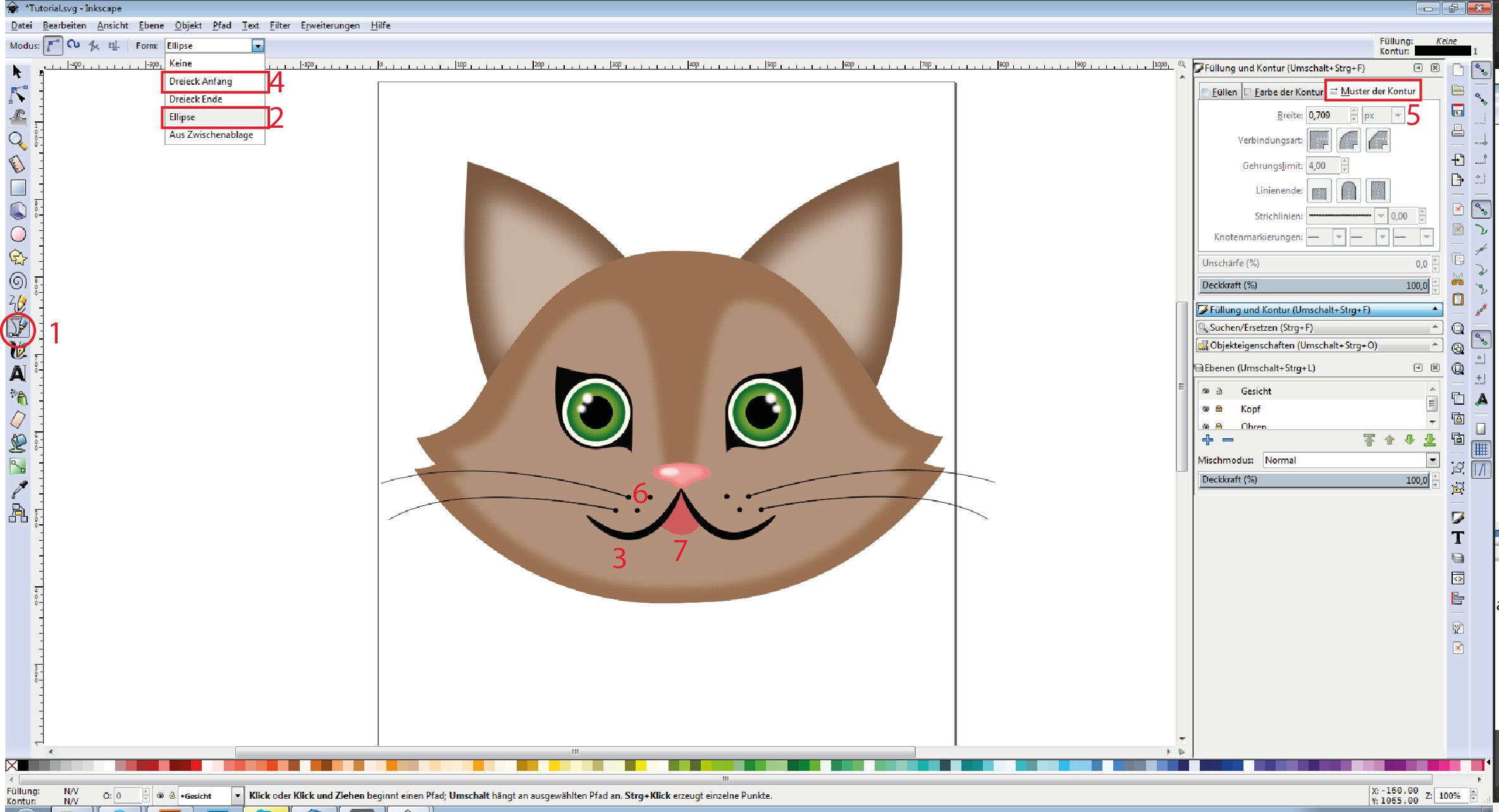Select the bevel join Verbindungsart button

[x=1378, y=140]
